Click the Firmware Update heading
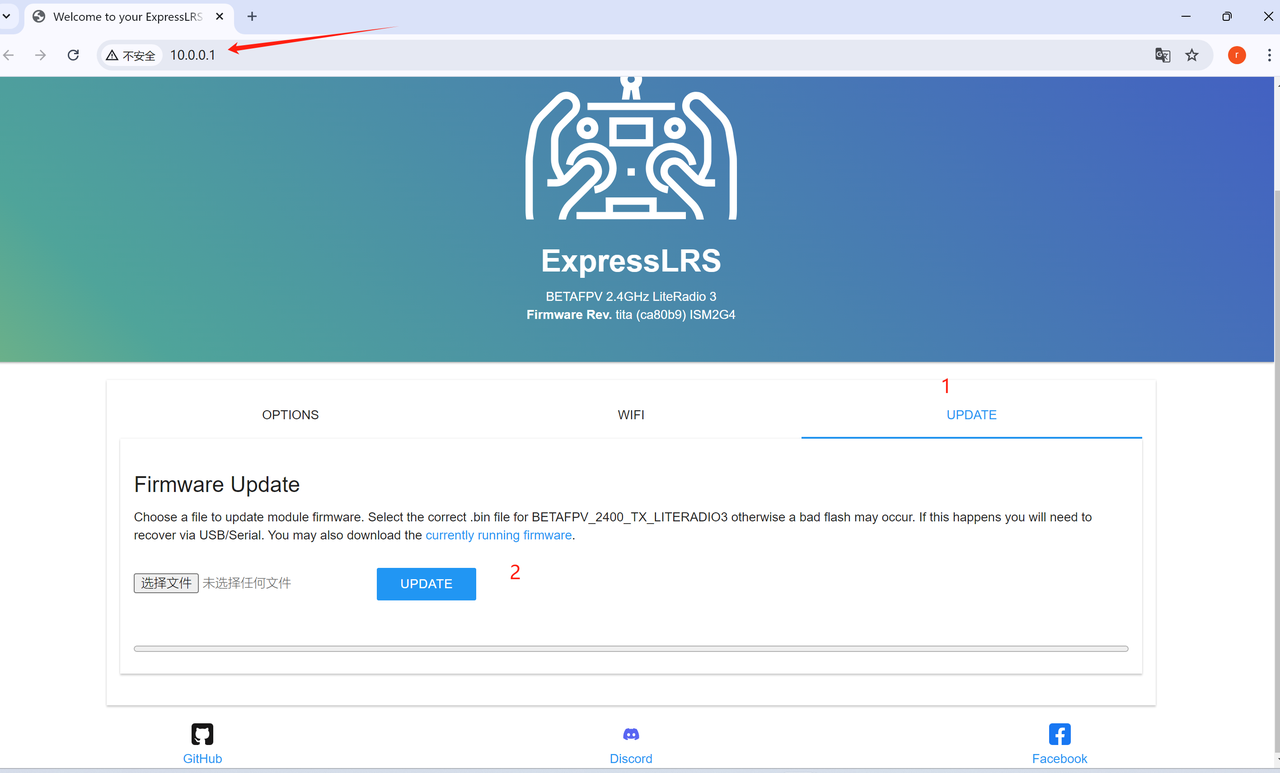This screenshot has width=1280, height=773. (x=217, y=485)
